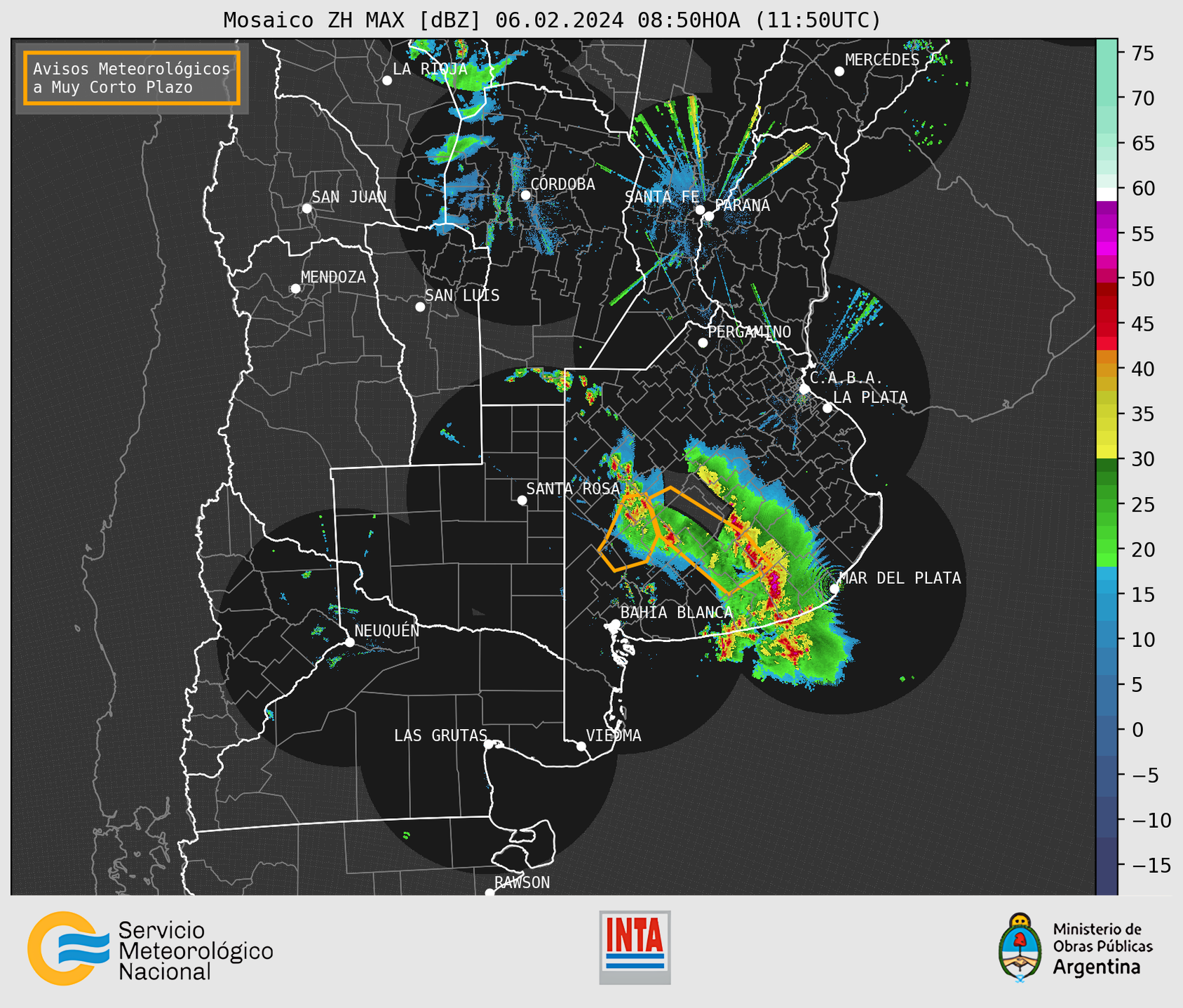Click the 10 dBZ blue band on color scale
The height and width of the screenshot is (1008, 1183).
(1107, 639)
